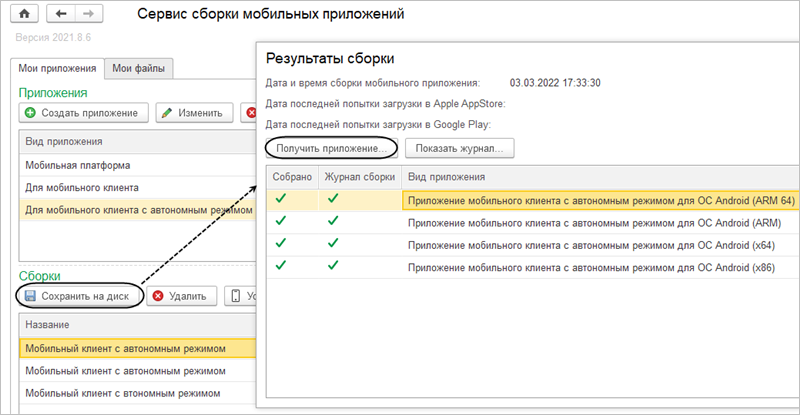Open the Мои приложения tab
This screenshot has width=800, height=415.
tap(59, 68)
